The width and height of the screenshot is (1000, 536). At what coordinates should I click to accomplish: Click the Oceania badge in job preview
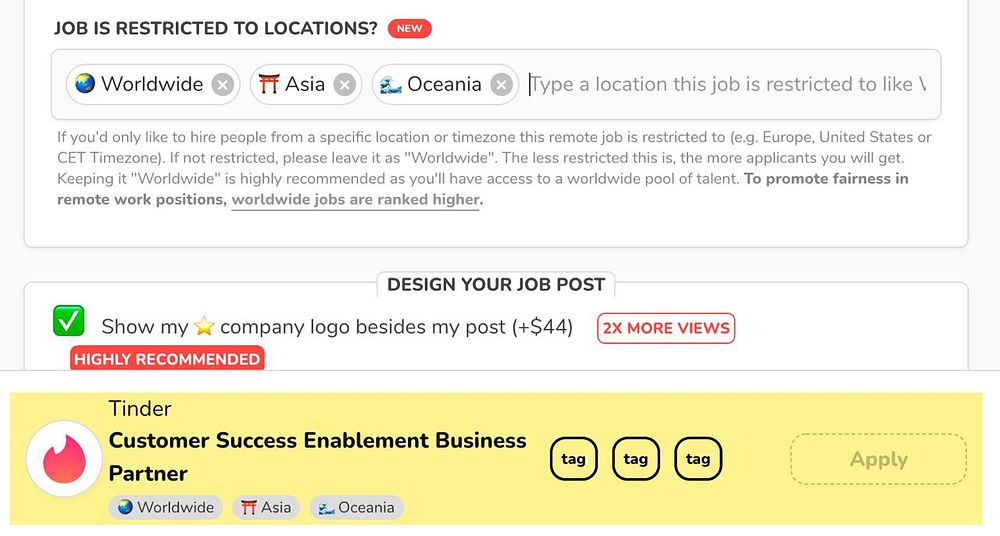(x=356, y=507)
